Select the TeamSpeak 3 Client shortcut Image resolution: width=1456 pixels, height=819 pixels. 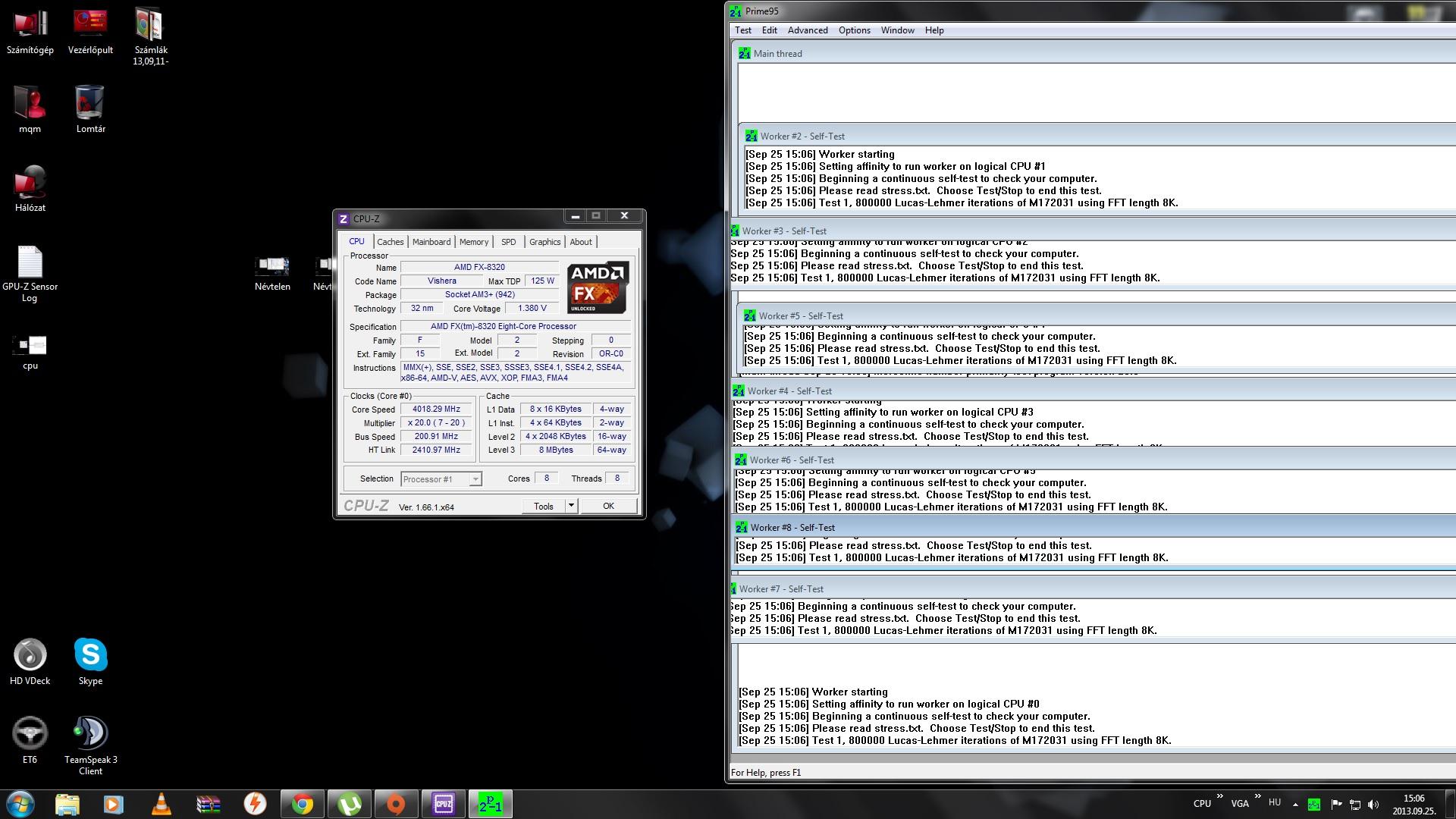90,746
